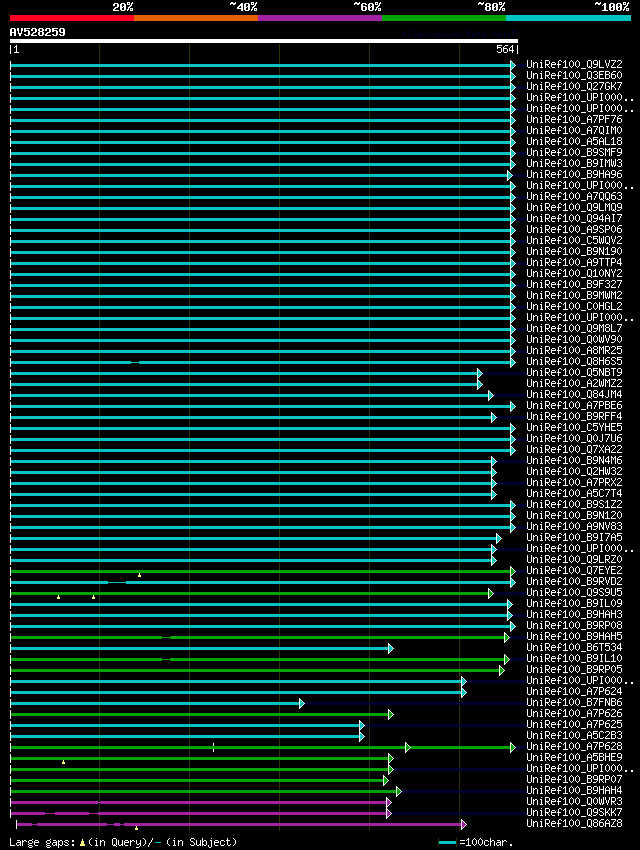Click the 564 end position label
Screen dimensions: 640x850
(x=505, y=49)
